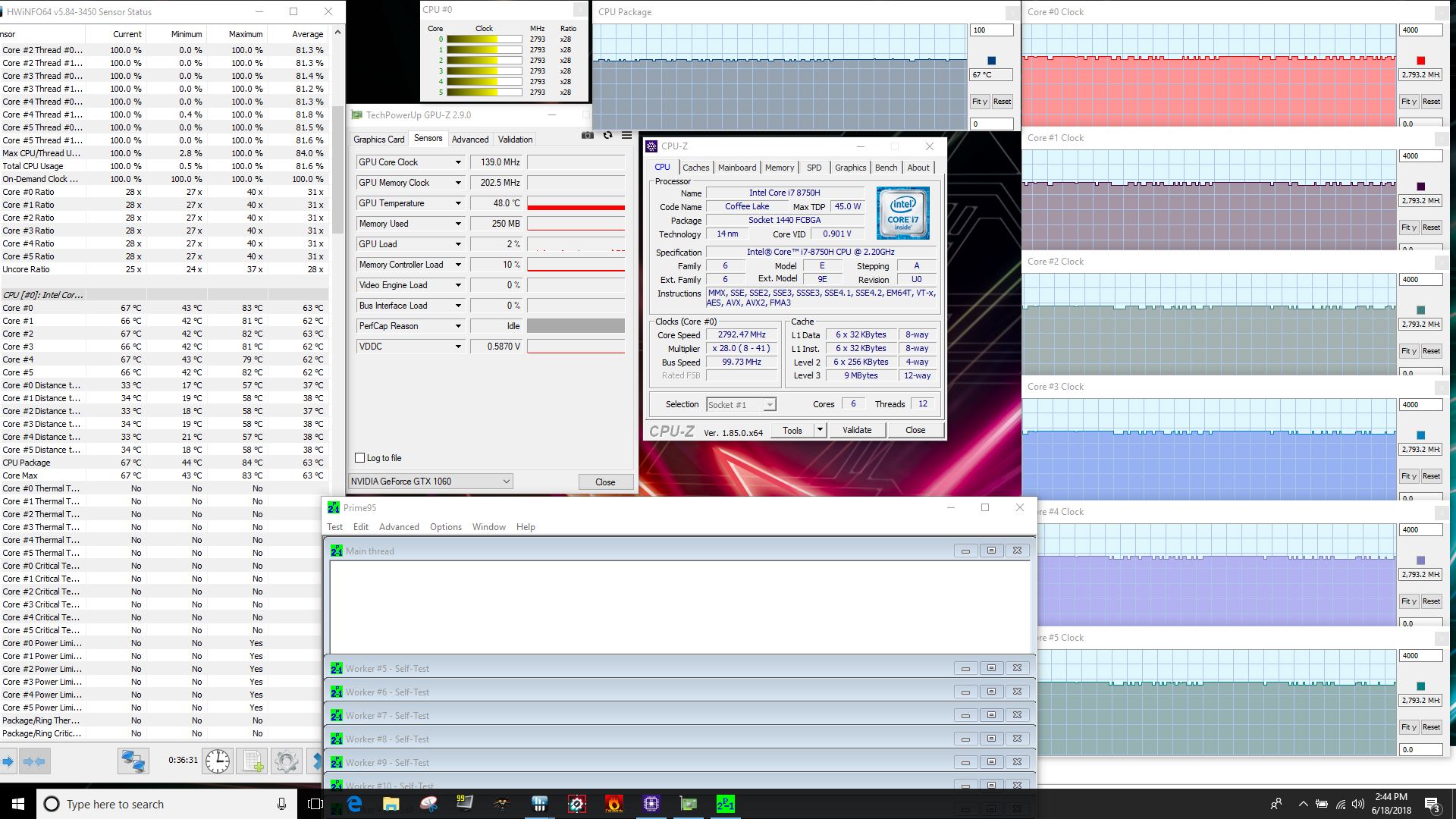The width and height of the screenshot is (1456, 819).
Task: Click the HWiNFO network monitors icon
Action: (x=133, y=761)
